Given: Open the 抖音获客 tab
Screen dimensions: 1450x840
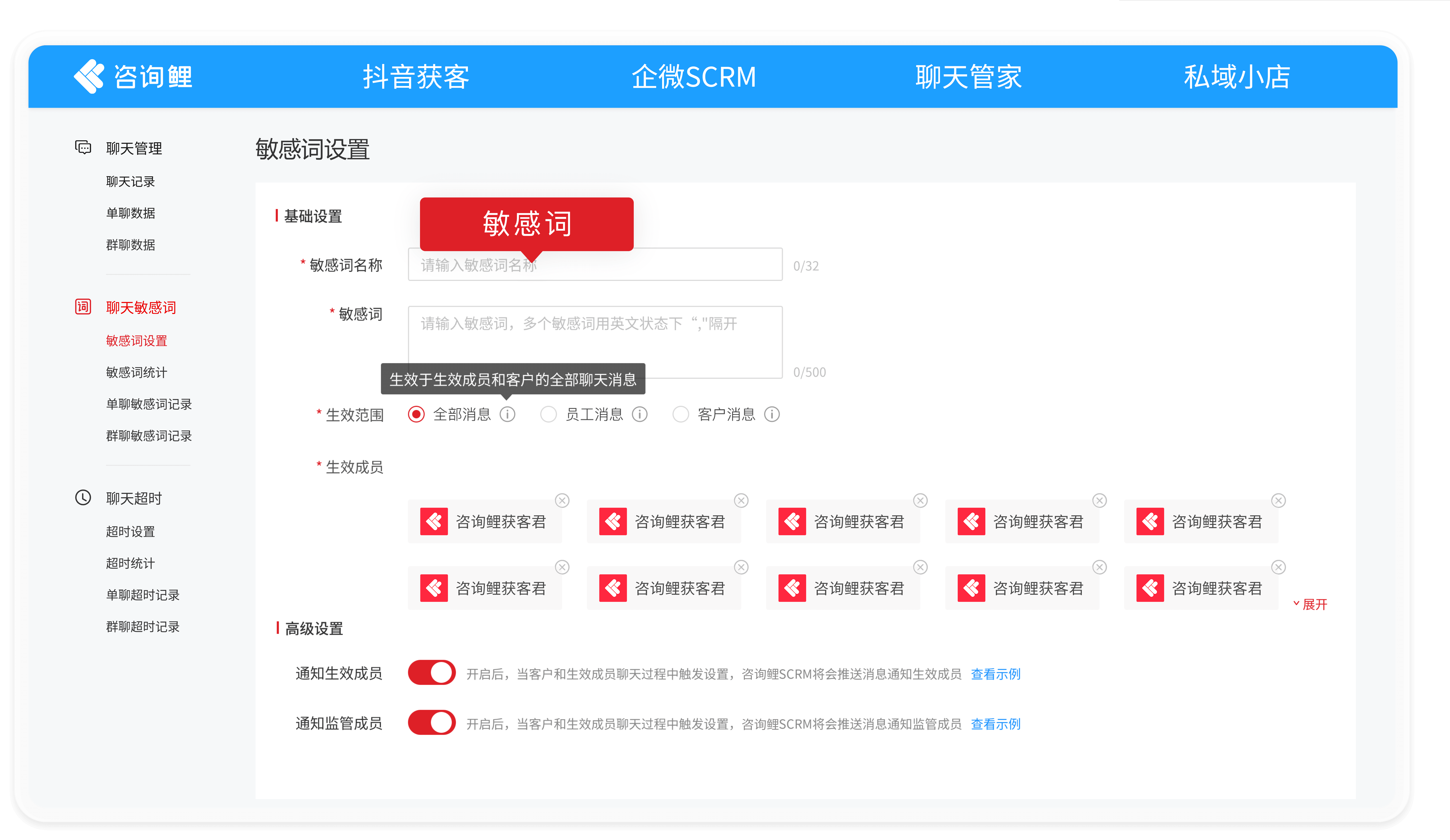Looking at the screenshot, I should [x=416, y=77].
